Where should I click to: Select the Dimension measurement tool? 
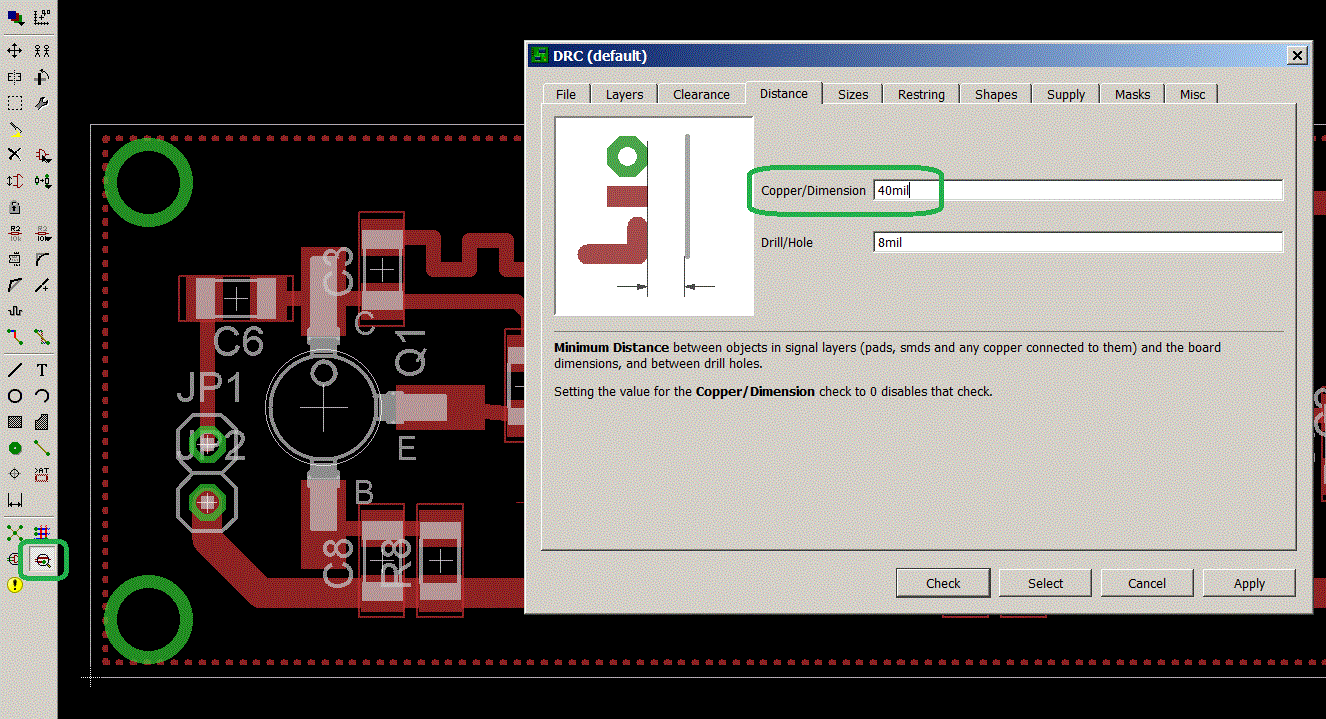(15, 500)
